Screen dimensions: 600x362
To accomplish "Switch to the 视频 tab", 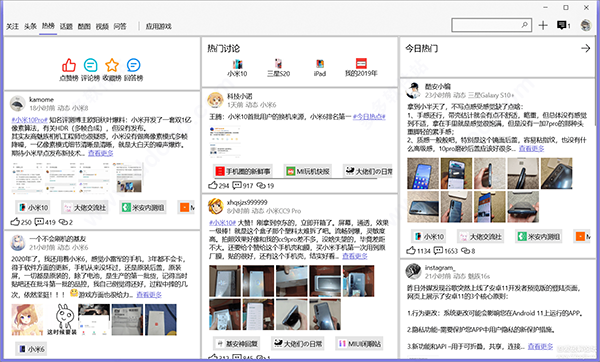I will [102, 26].
